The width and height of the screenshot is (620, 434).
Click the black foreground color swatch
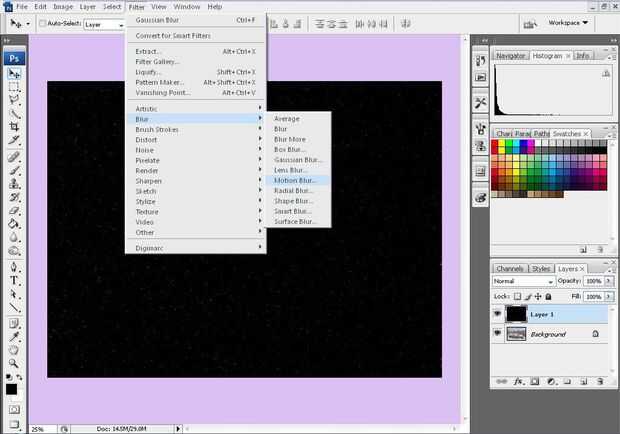pyautogui.click(x=11, y=389)
